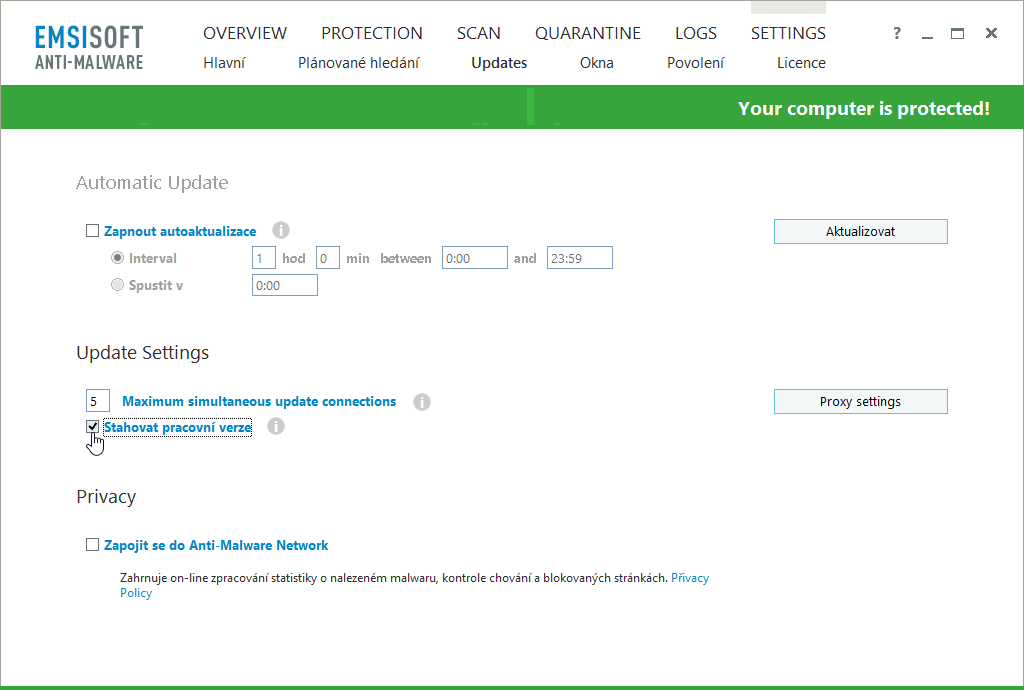Click the interval hours field
Screen dimensions: 1024x690
click(264, 258)
